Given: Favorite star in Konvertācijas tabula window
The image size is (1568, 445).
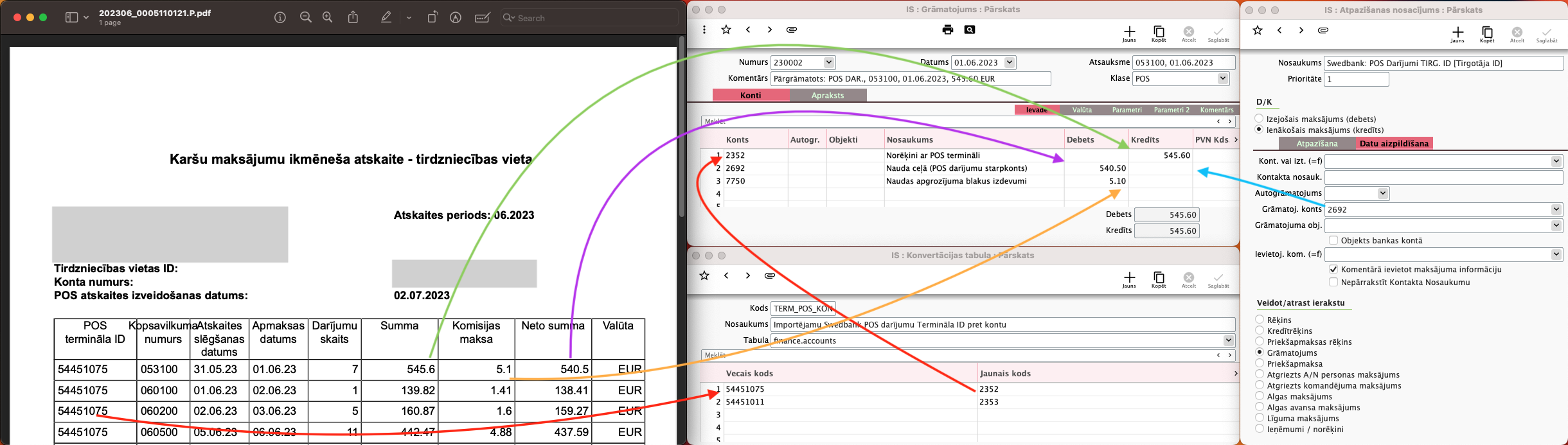Looking at the screenshot, I should coord(704,275).
